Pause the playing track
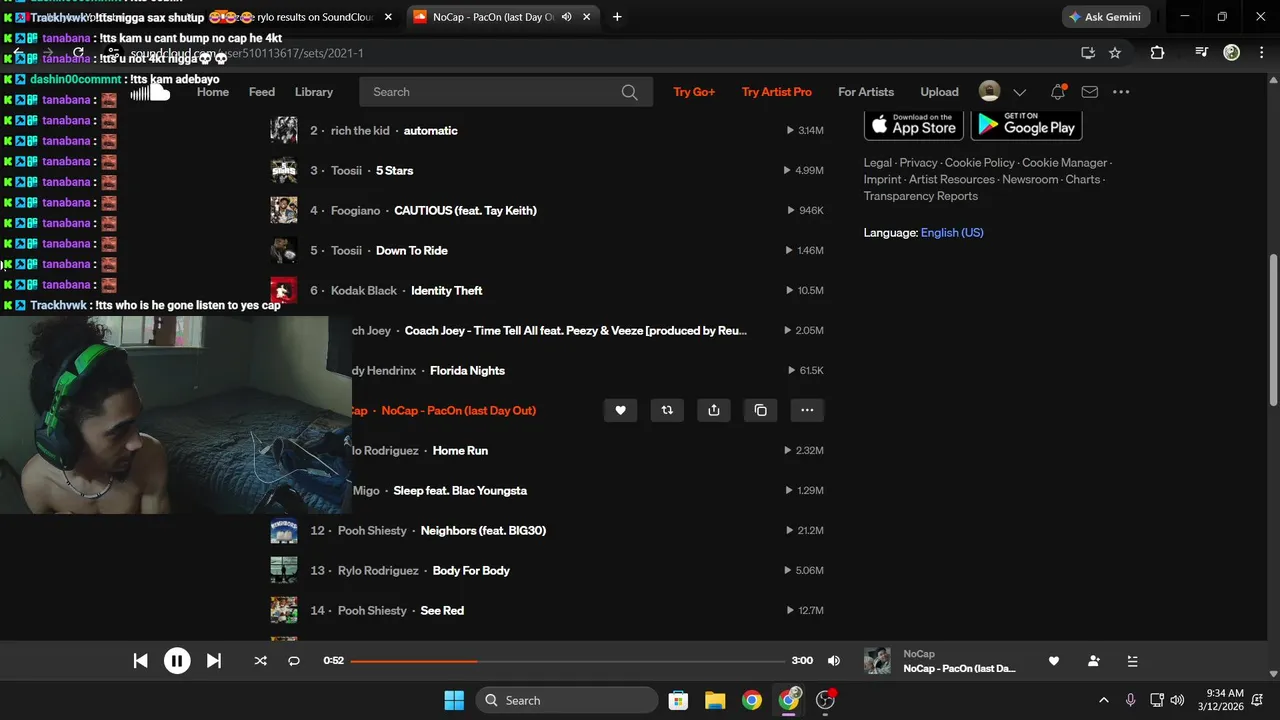The height and width of the screenshot is (720, 1280). 177,661
